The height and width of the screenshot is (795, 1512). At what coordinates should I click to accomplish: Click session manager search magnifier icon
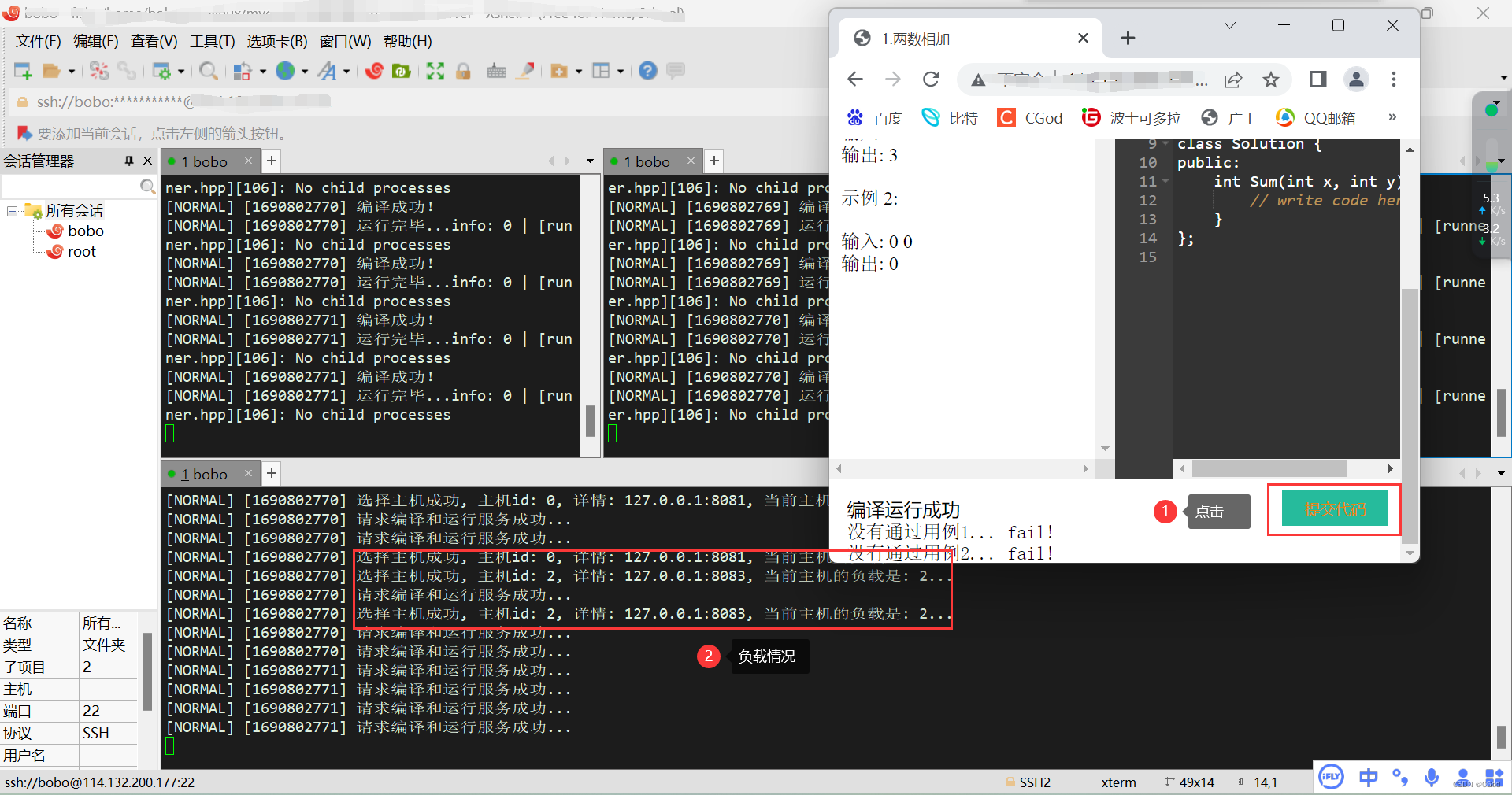(147, 187)
